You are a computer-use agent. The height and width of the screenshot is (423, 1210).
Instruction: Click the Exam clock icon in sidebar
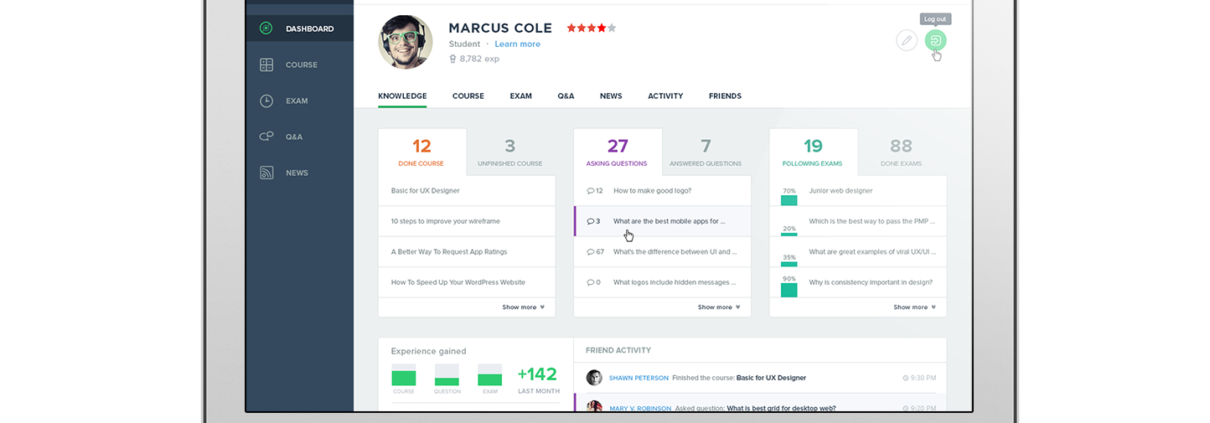tap(266, 101)
